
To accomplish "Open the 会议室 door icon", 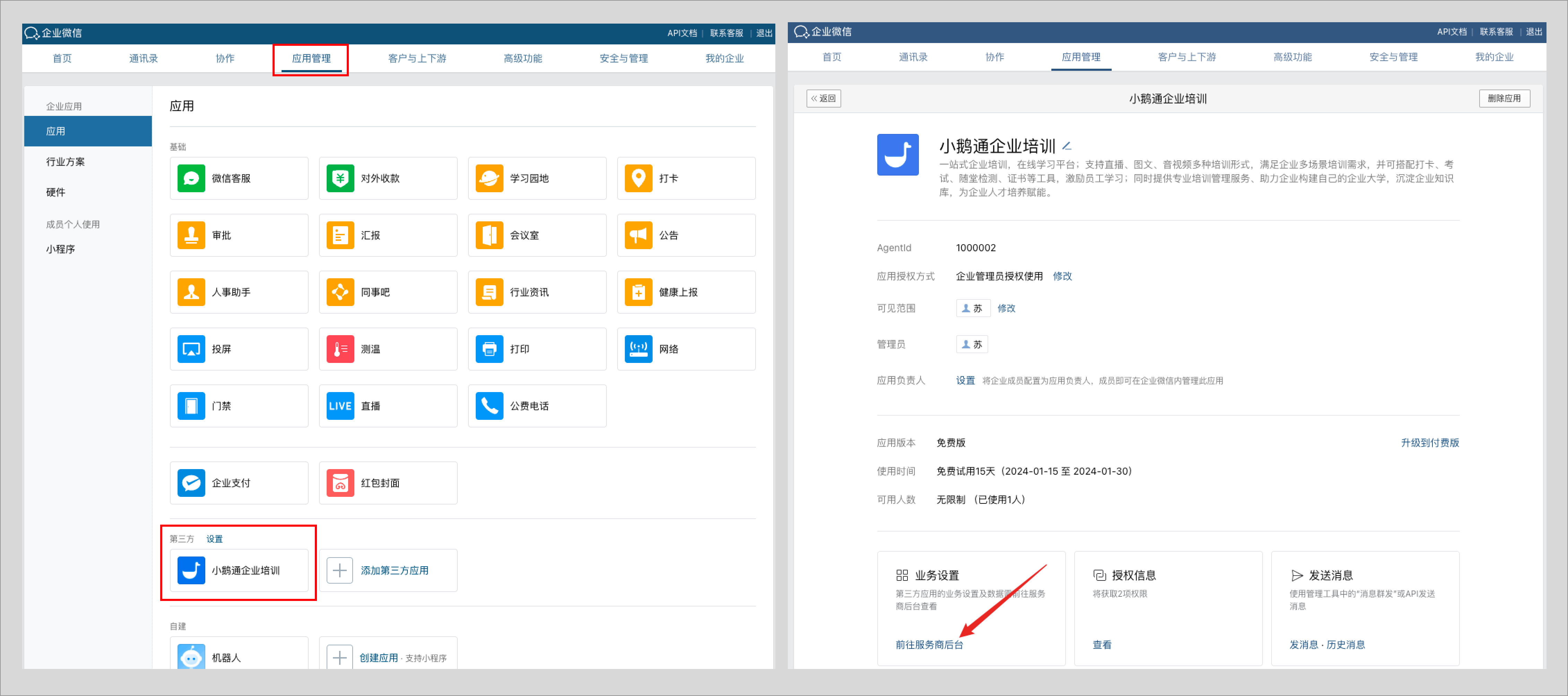I will (489, 235).
